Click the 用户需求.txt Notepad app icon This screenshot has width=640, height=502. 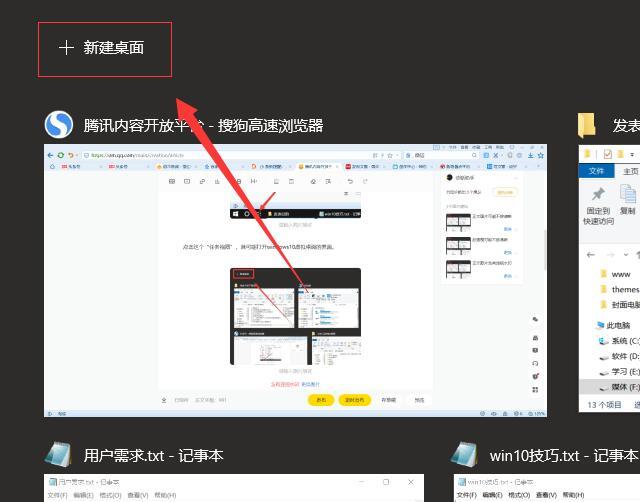(x=58, y=454)
